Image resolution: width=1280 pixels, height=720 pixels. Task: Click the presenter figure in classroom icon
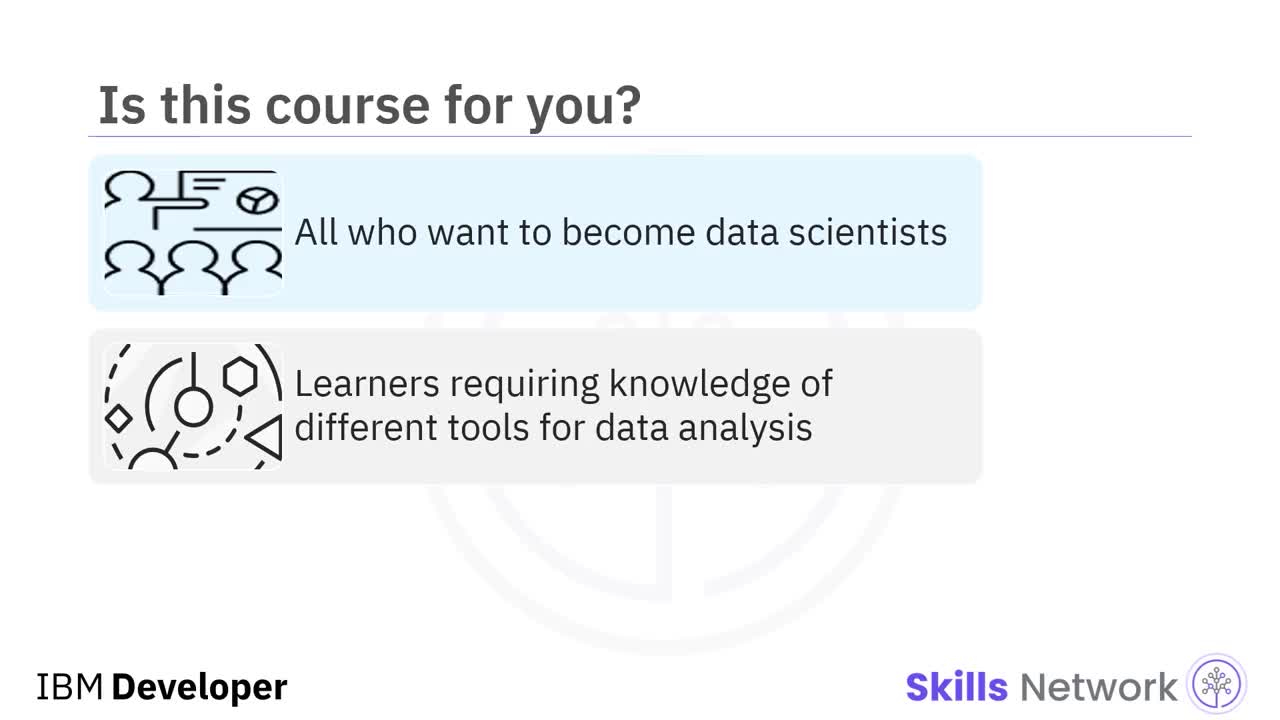pos(131,190)
